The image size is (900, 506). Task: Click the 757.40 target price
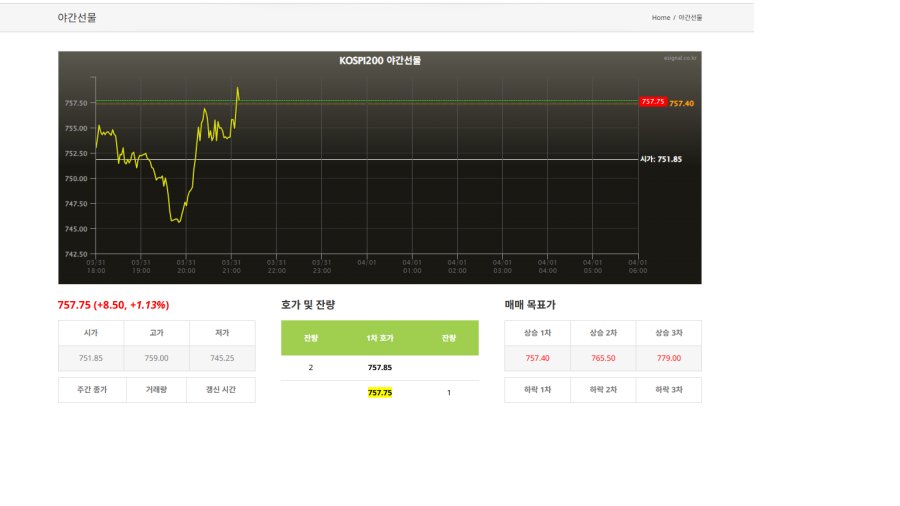point(537,358)
